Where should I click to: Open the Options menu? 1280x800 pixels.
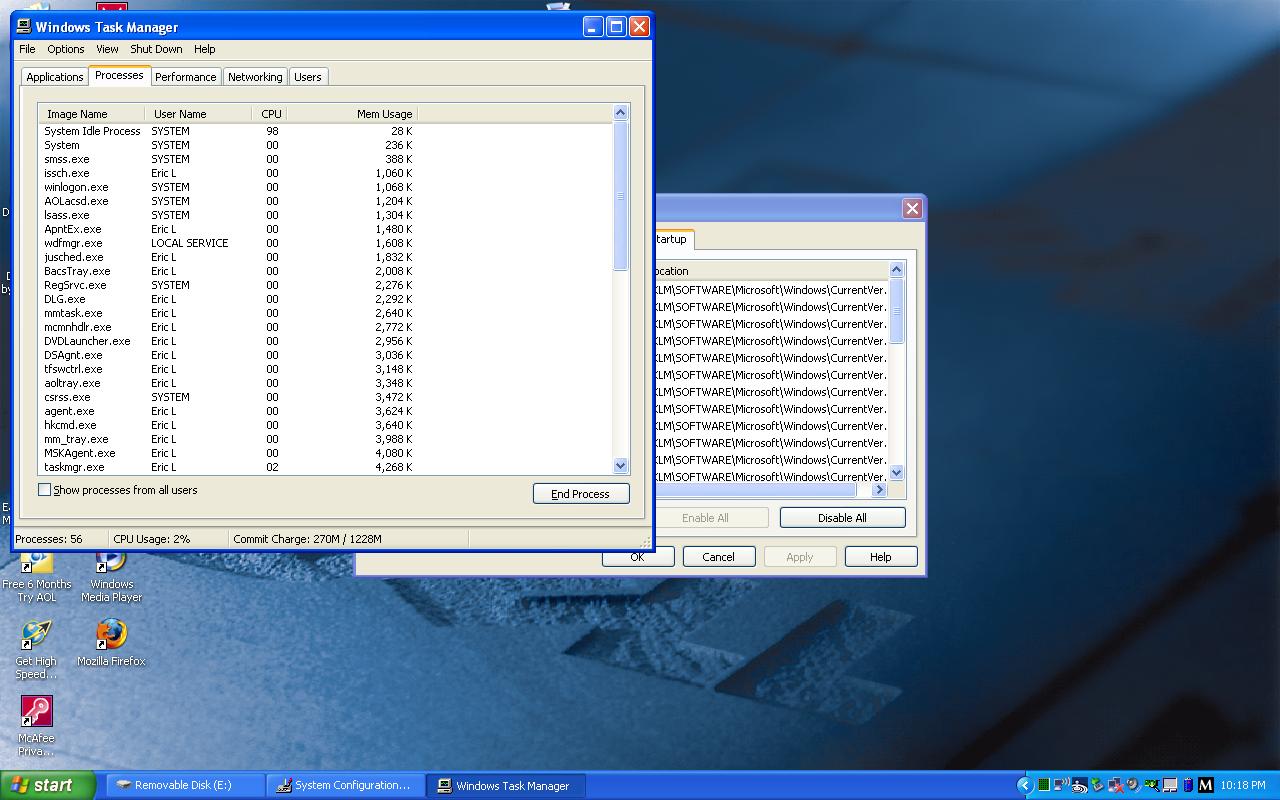coord(66,49)
